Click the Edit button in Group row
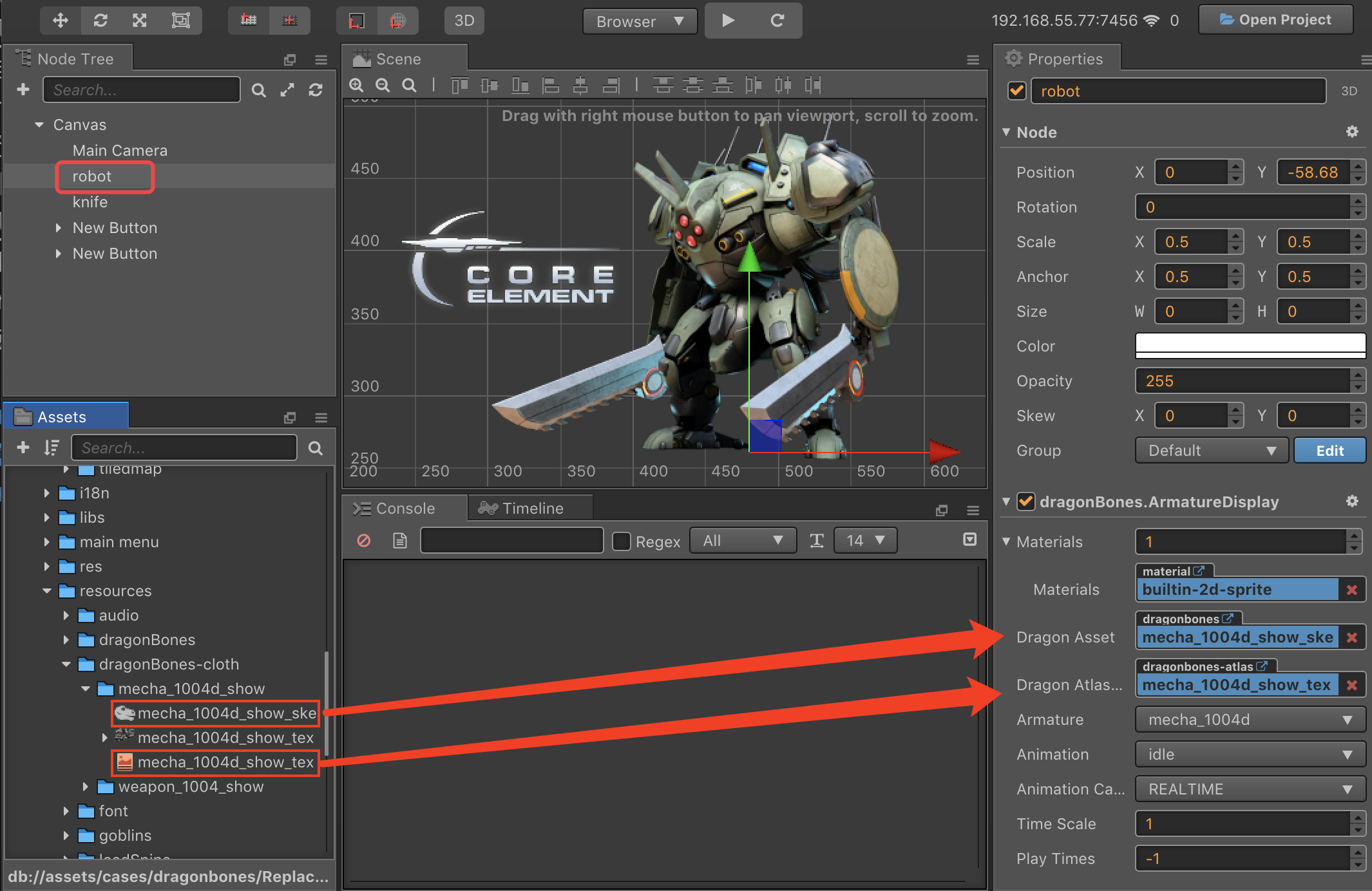The height and width of the screenshot is (891, 1372). click(x=1326, y=451)
